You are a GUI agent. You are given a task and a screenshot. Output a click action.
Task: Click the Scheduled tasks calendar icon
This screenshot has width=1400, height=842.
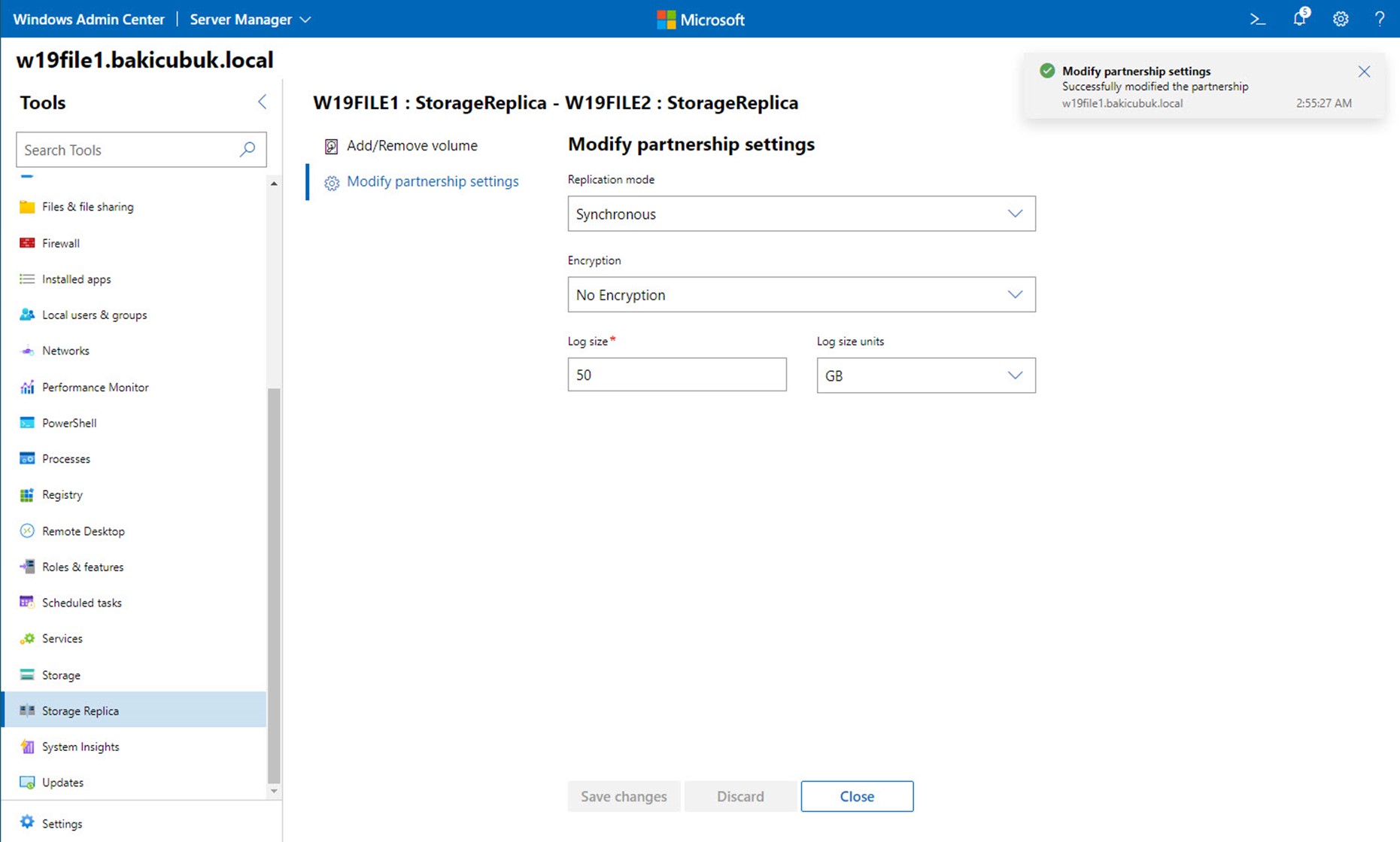[27, 602]
